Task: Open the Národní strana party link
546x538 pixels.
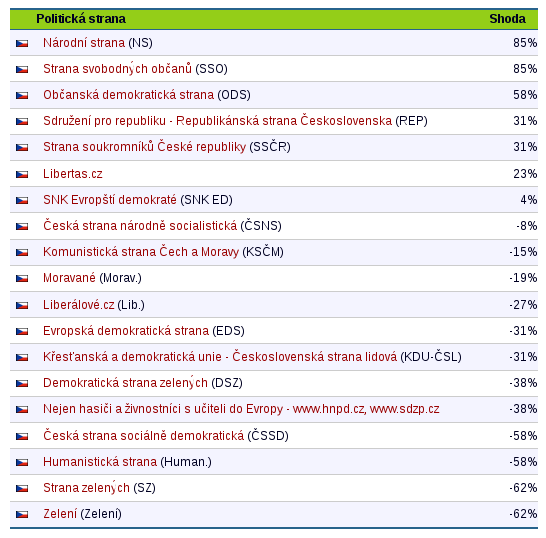Action: point(84,43)
